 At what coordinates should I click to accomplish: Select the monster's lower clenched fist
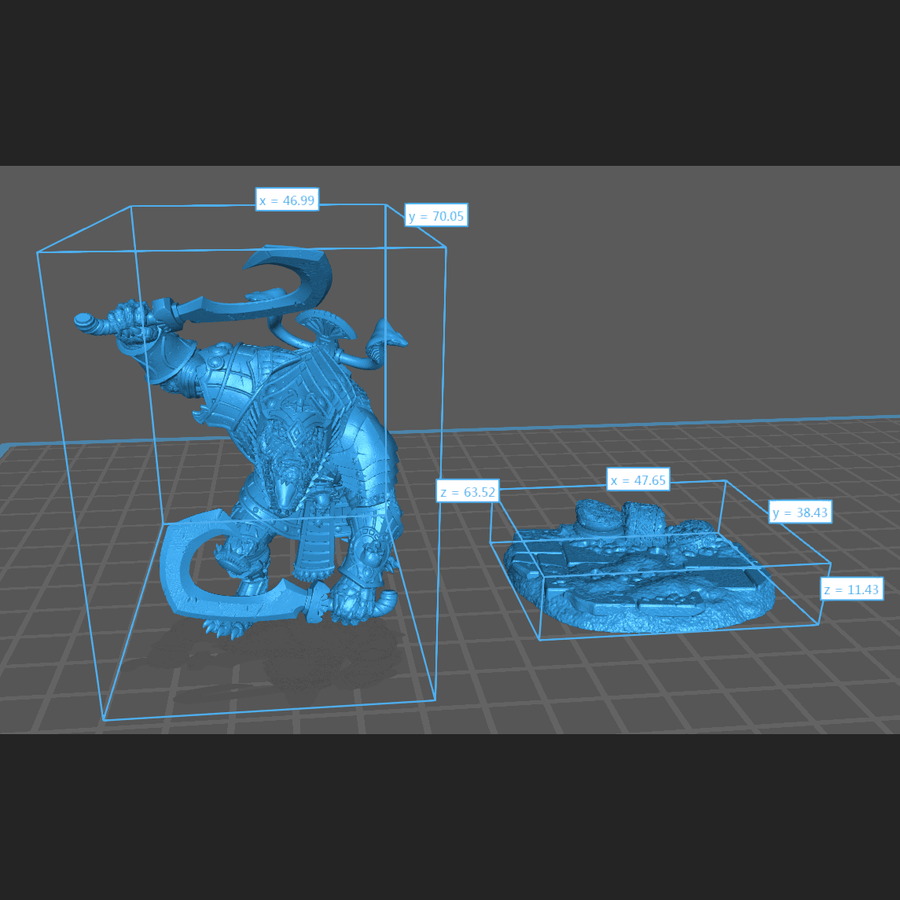tap(353, 600)
